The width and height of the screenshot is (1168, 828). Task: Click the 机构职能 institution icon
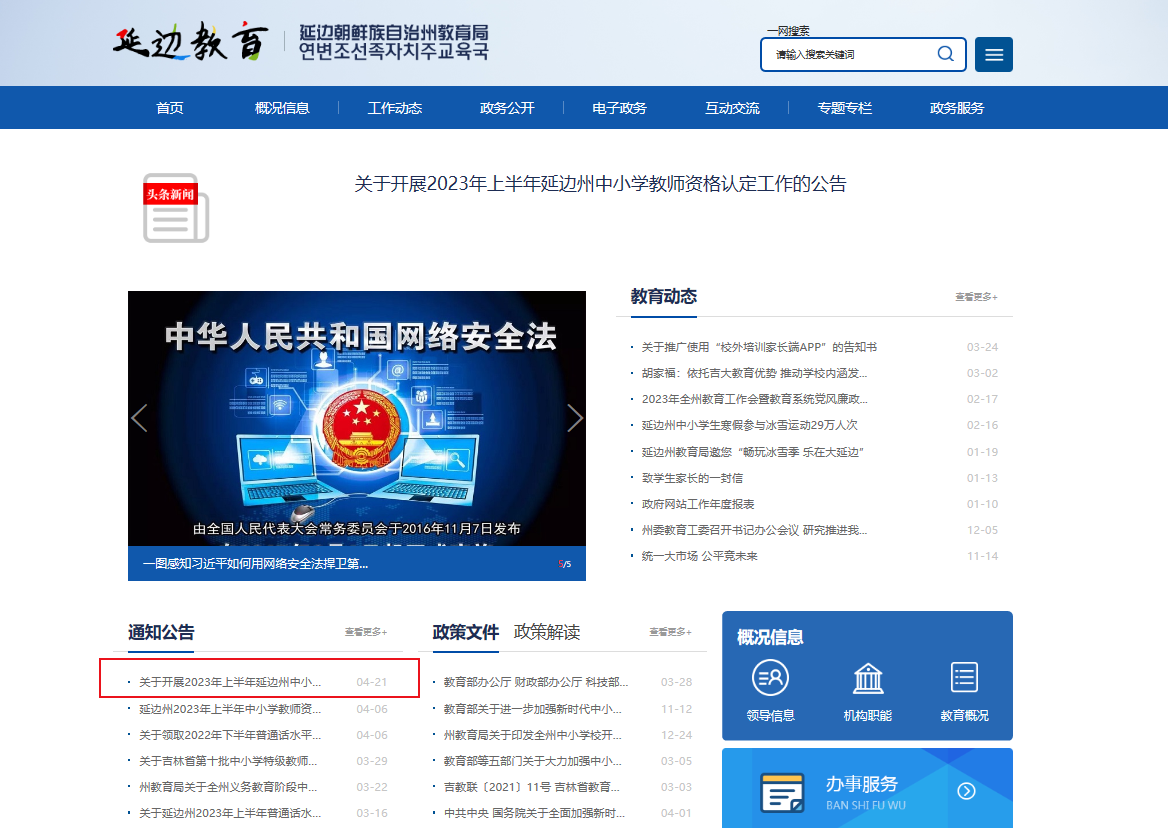(x=867, y=678)
